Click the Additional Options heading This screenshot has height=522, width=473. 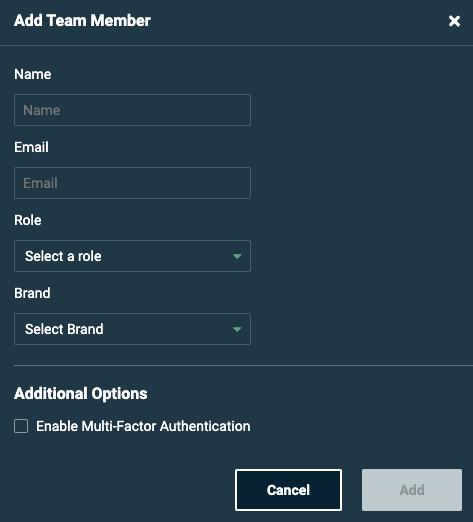tap(81, 394)
